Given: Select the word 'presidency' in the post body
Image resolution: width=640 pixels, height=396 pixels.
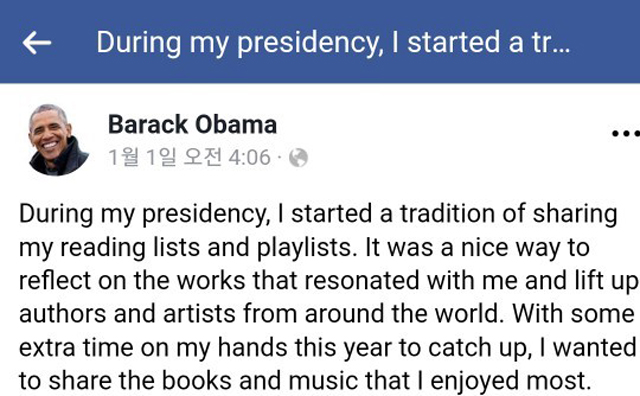Looking at the screenshot, I should coord(206,215).
